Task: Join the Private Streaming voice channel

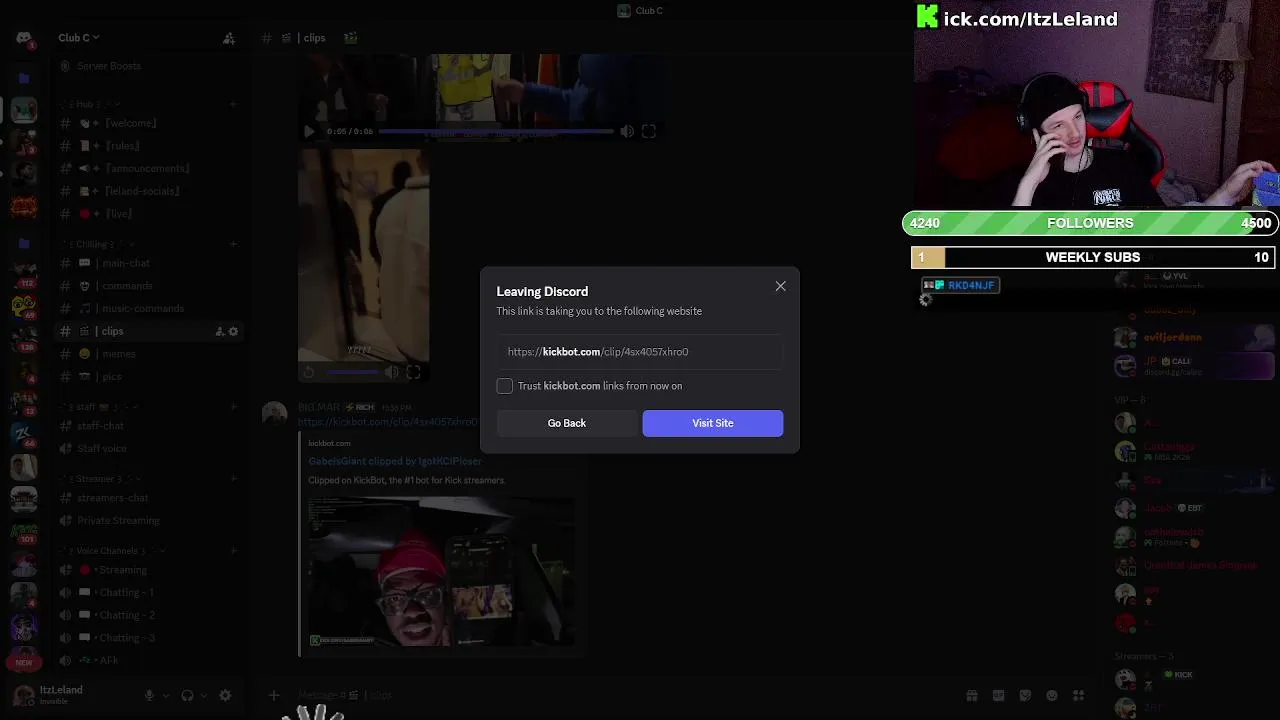Action: point(118,520)
